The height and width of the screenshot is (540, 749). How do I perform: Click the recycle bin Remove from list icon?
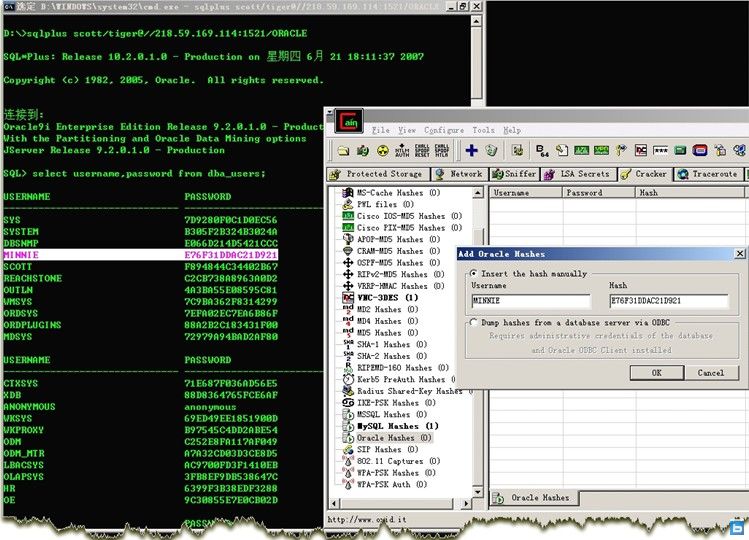(491, 151)
